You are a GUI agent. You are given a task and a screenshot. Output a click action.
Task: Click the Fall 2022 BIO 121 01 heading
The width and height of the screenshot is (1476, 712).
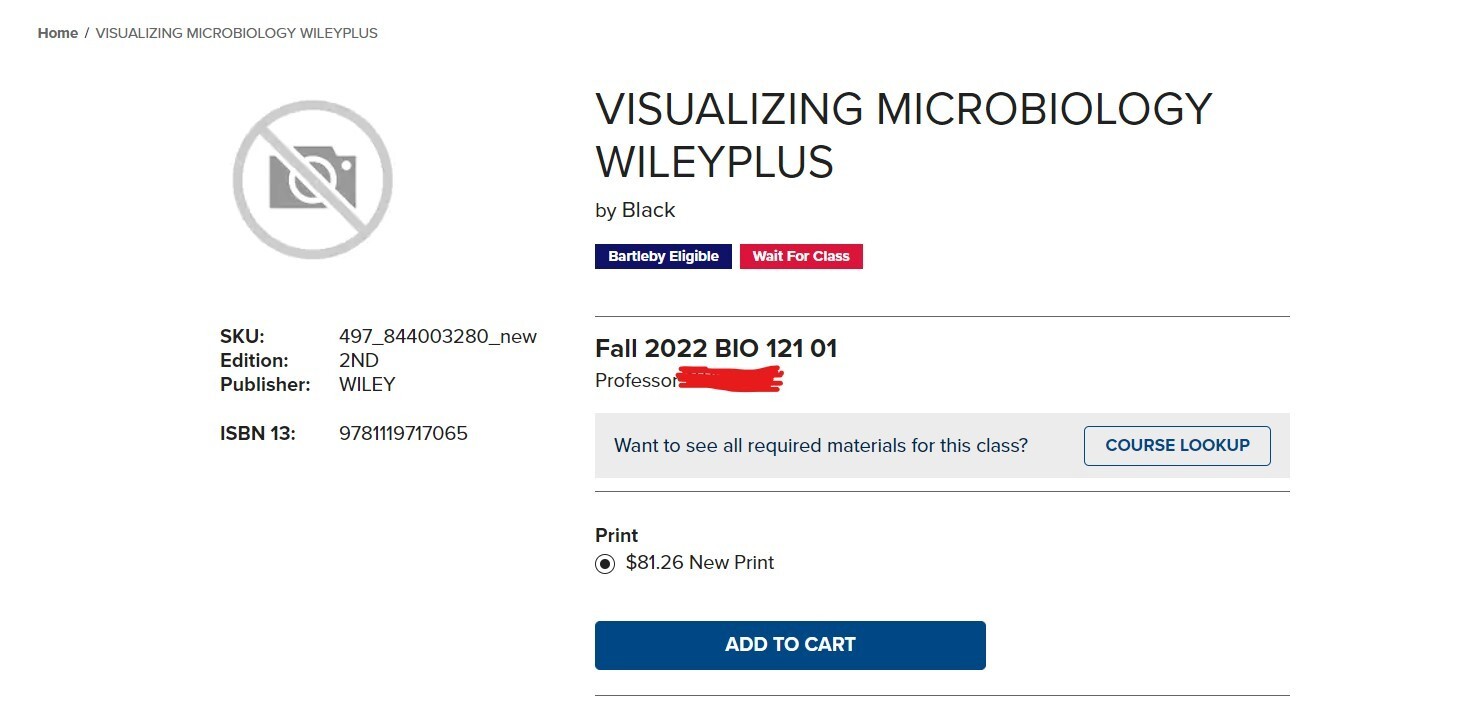716,348
